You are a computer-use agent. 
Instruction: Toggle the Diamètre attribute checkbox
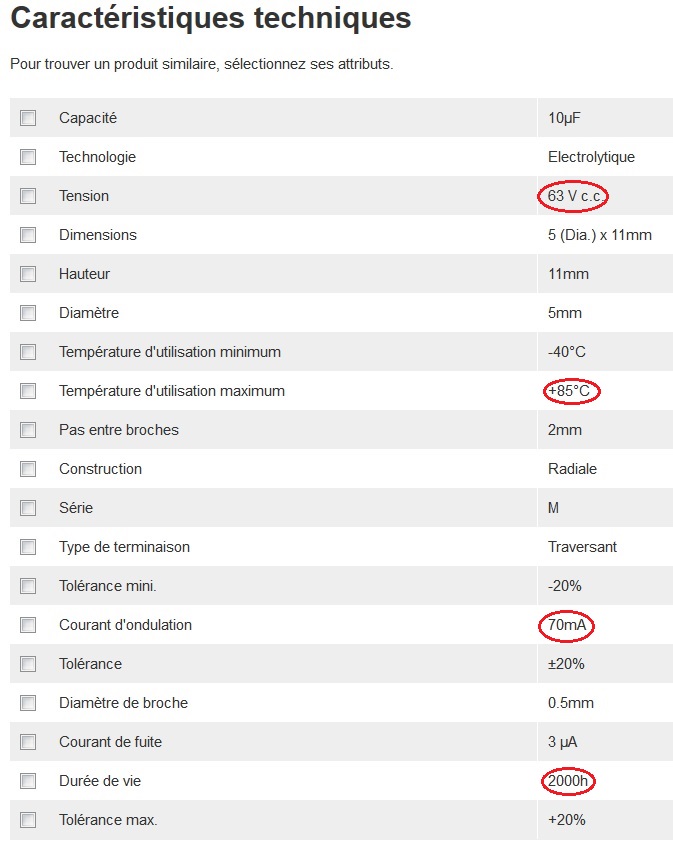[28, 313]
